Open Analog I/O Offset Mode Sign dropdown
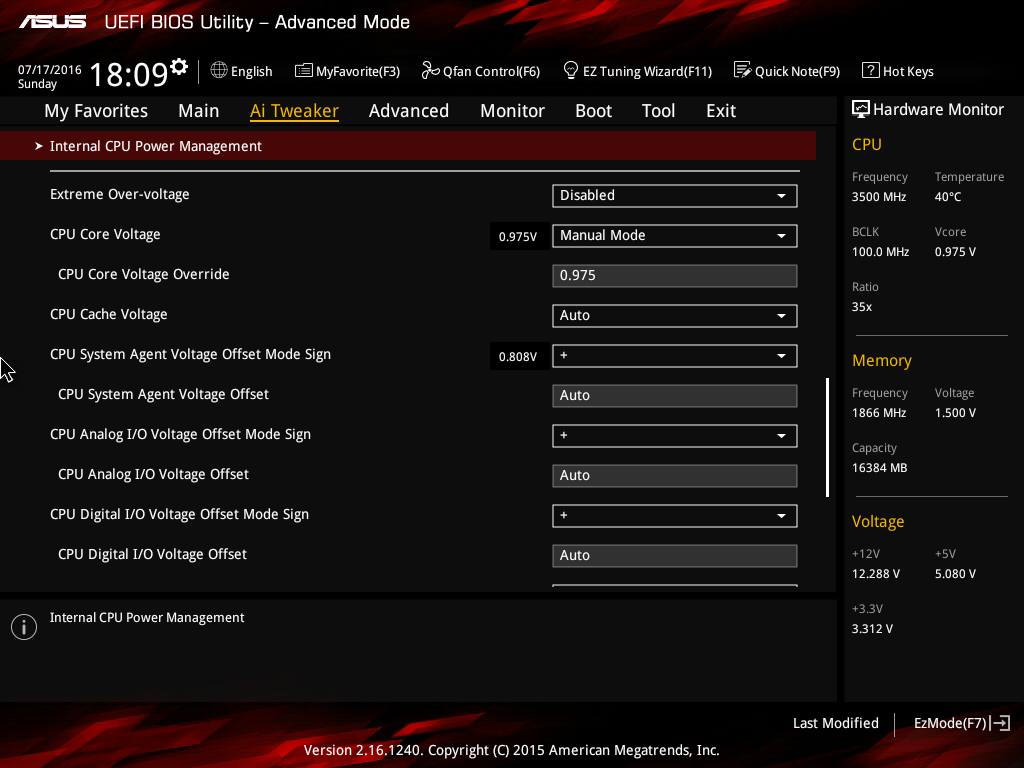The height and width of the screenshot is (768, 1024). point(675,436)
